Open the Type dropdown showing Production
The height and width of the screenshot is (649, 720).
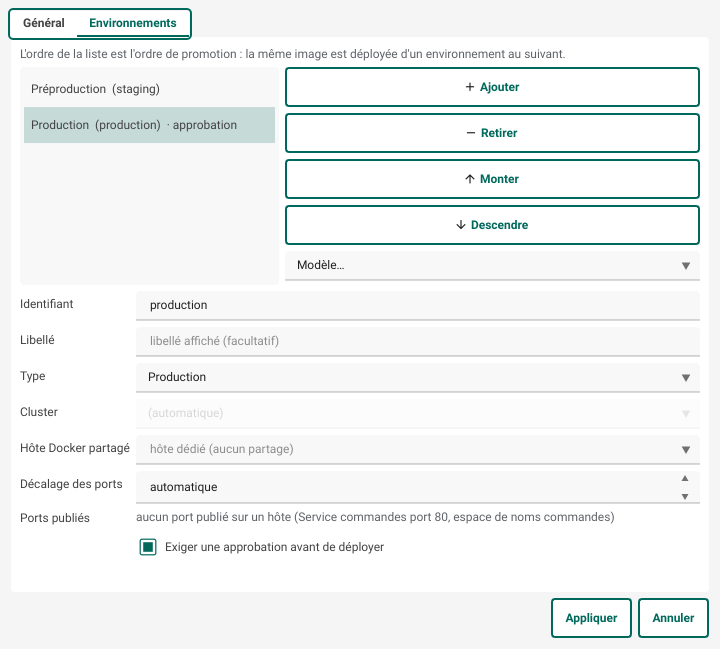417,378
